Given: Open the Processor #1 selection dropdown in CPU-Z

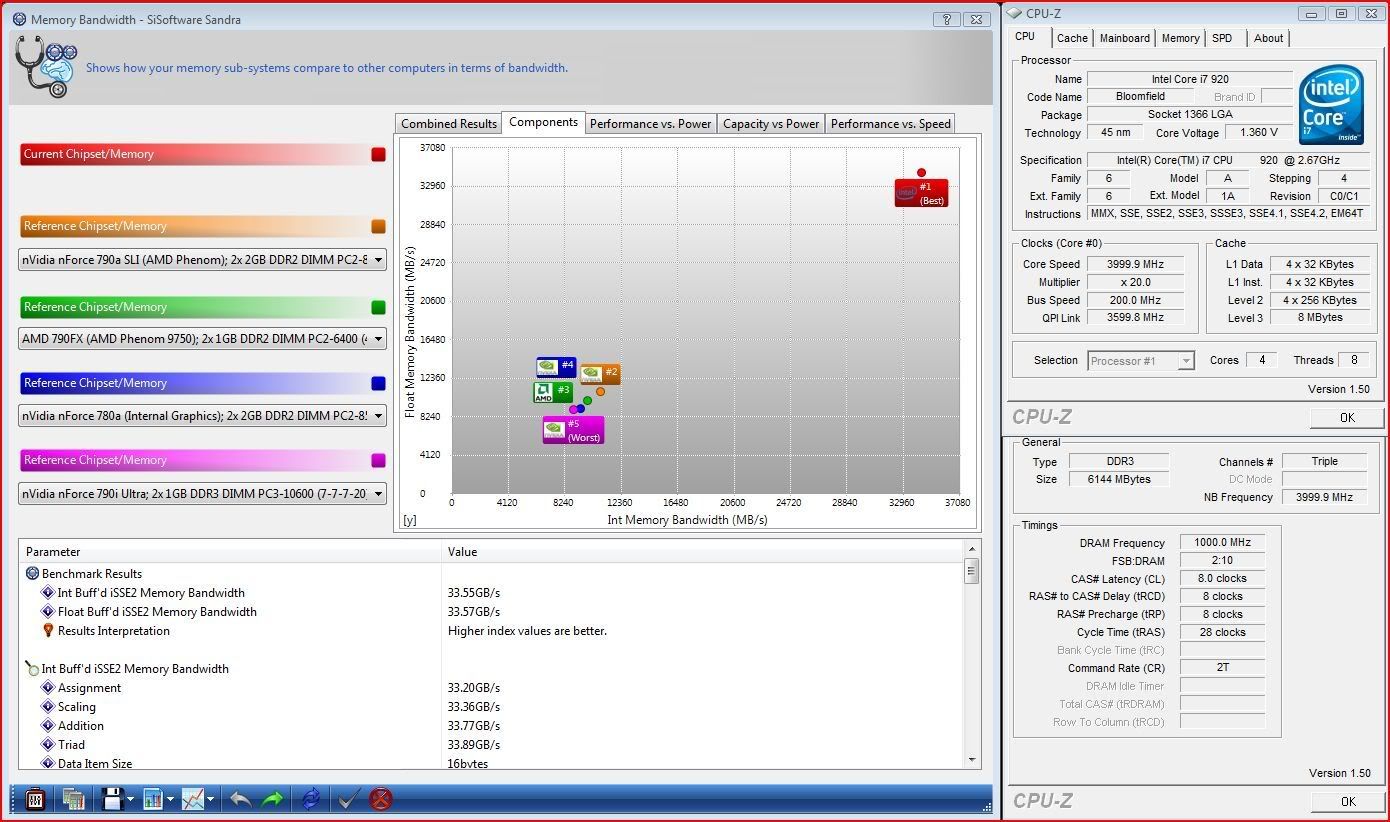Looking at the screenshot, I should click(1141, 361).
